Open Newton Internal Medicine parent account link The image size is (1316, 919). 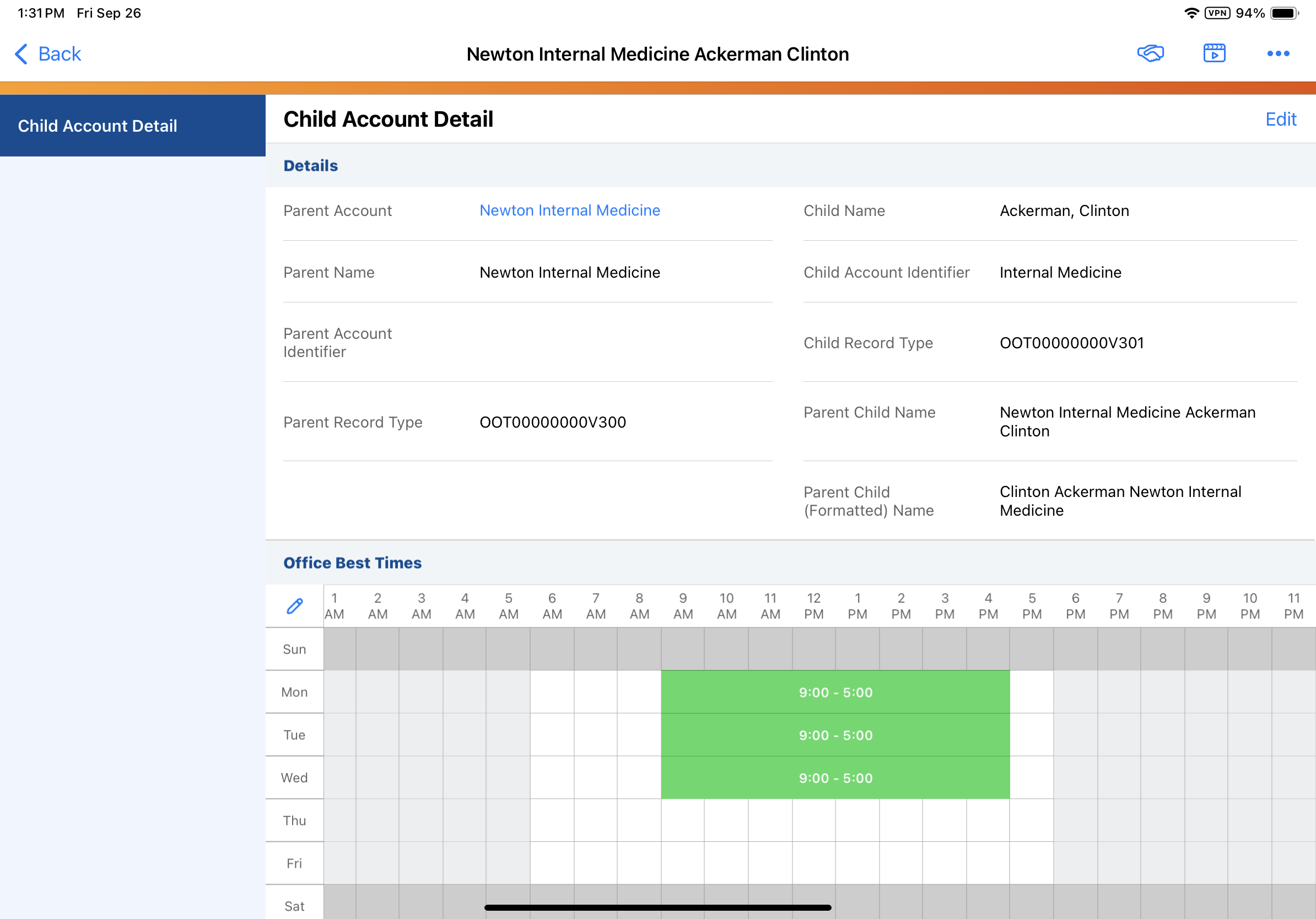pyautogui.click(x=569, y=210)
